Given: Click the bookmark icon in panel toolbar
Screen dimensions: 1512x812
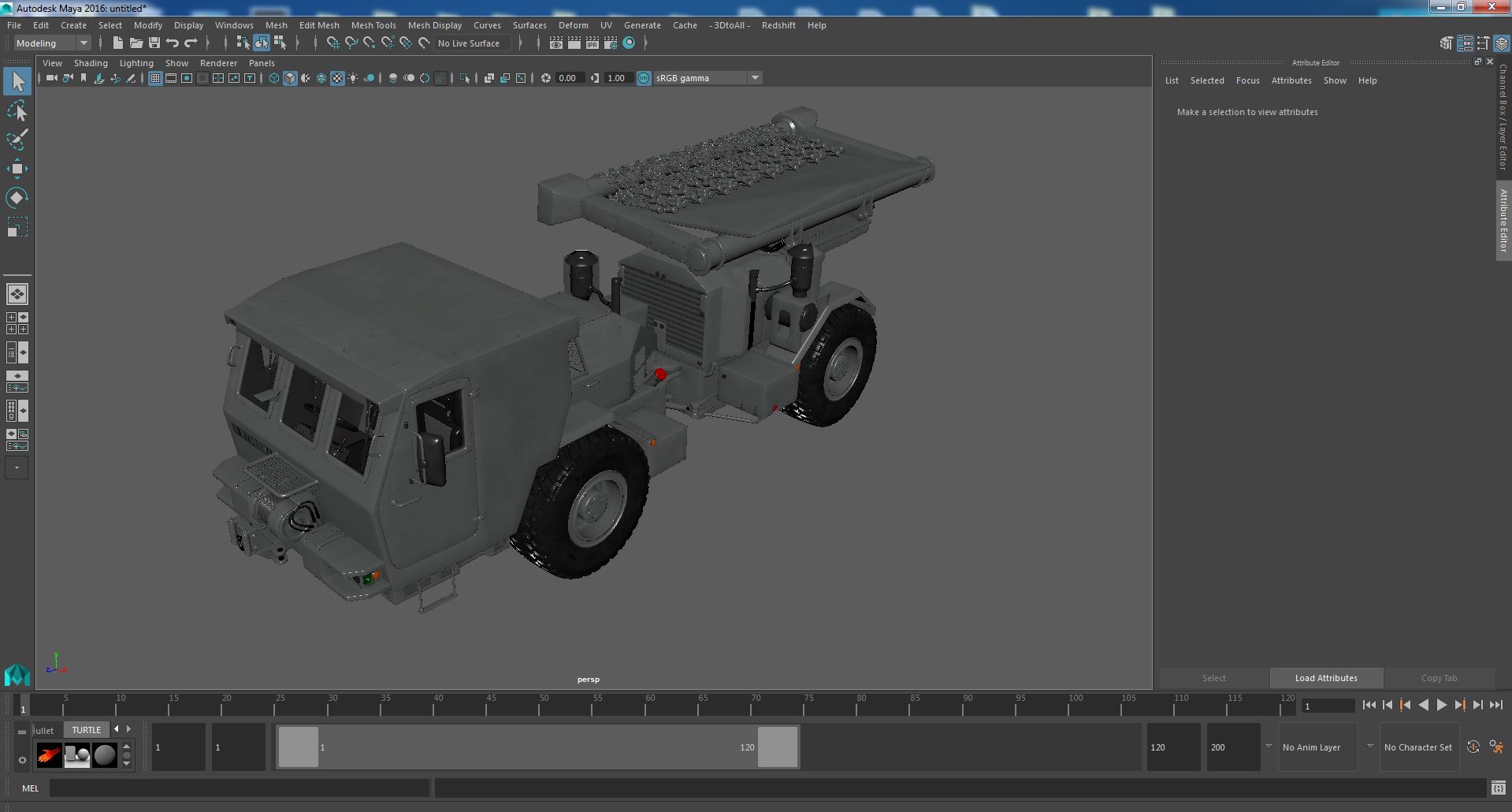Looking at the screenshot, I should 84,78.
